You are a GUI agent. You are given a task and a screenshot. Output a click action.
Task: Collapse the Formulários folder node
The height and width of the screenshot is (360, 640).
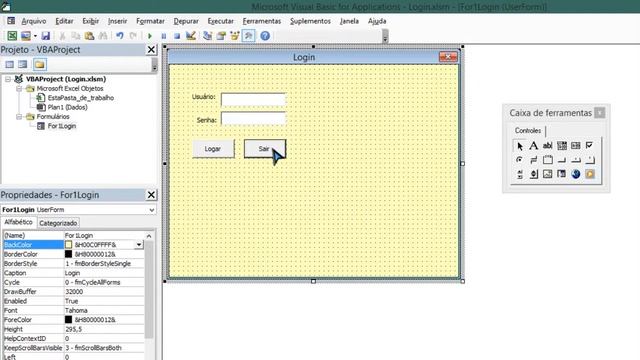click(x=19, y=117)
